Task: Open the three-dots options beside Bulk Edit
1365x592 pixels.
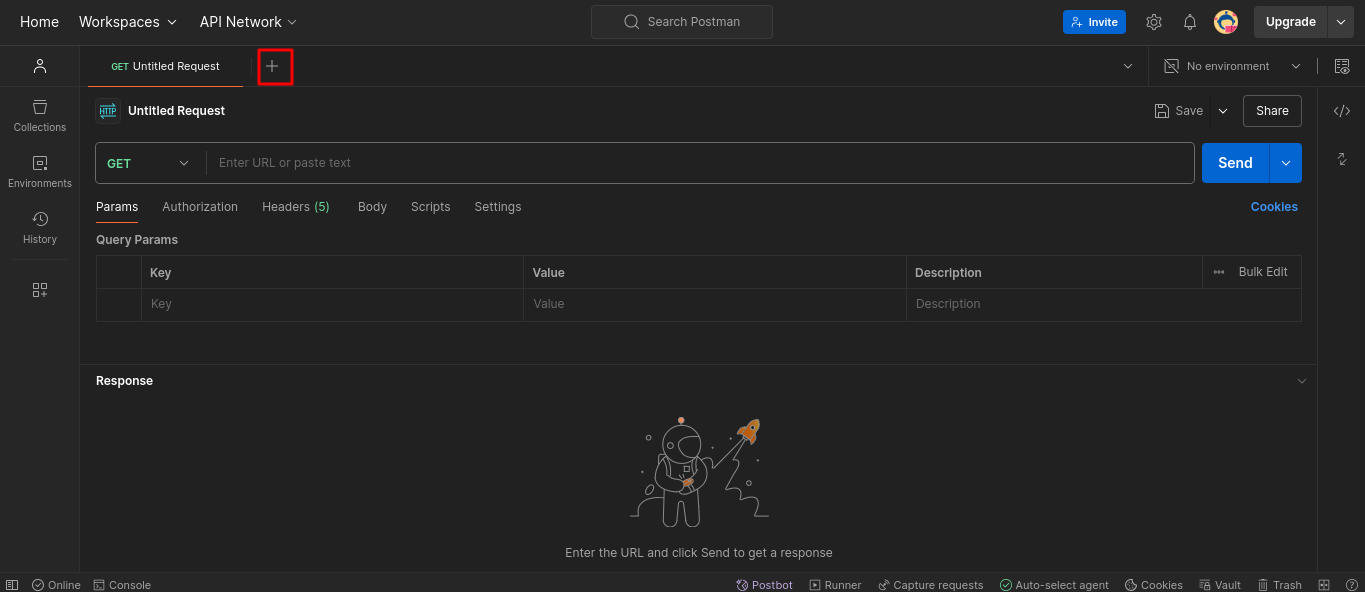Action: pyautogui.click(x=1219, y=272)
